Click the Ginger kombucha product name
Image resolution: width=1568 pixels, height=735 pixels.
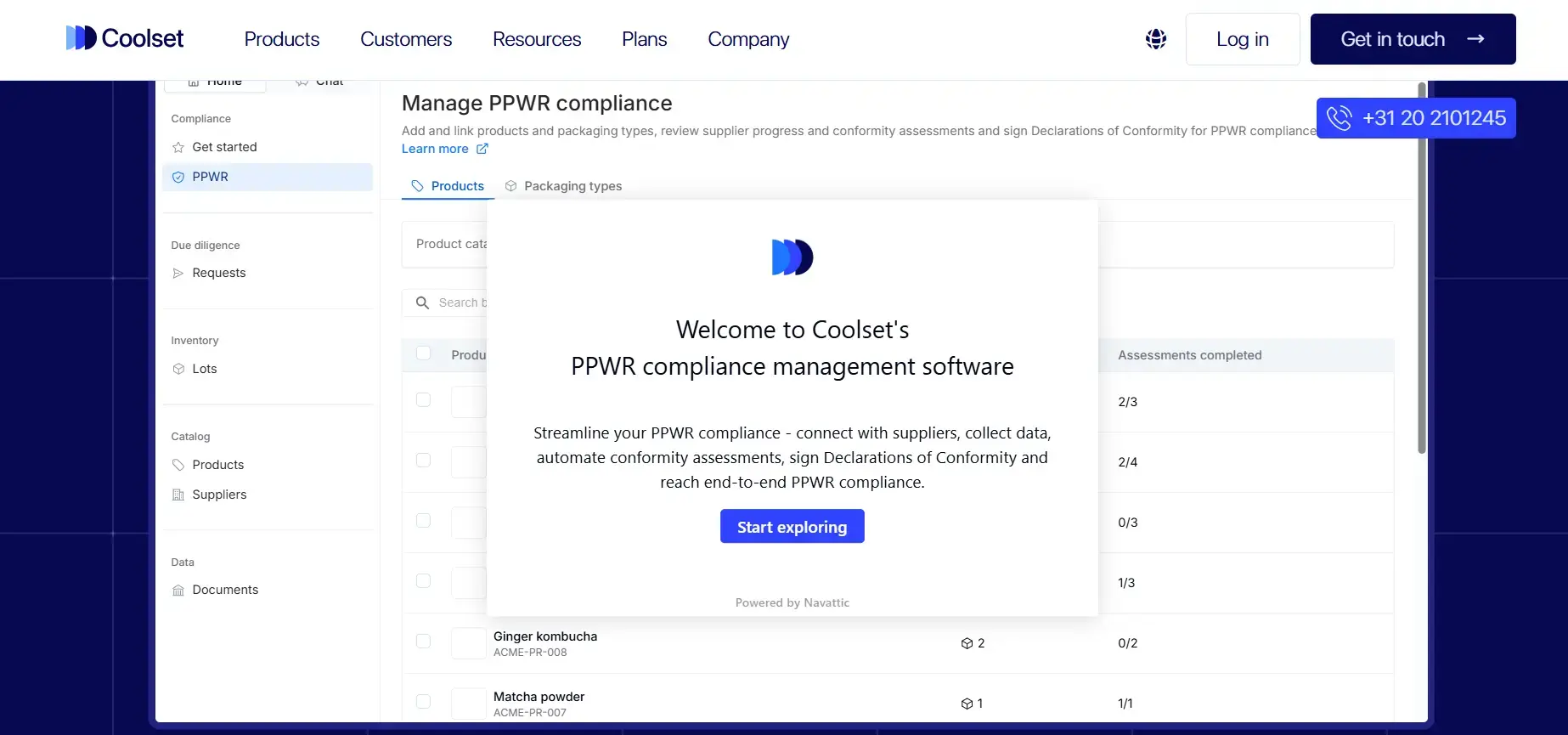tap(545, 636)
